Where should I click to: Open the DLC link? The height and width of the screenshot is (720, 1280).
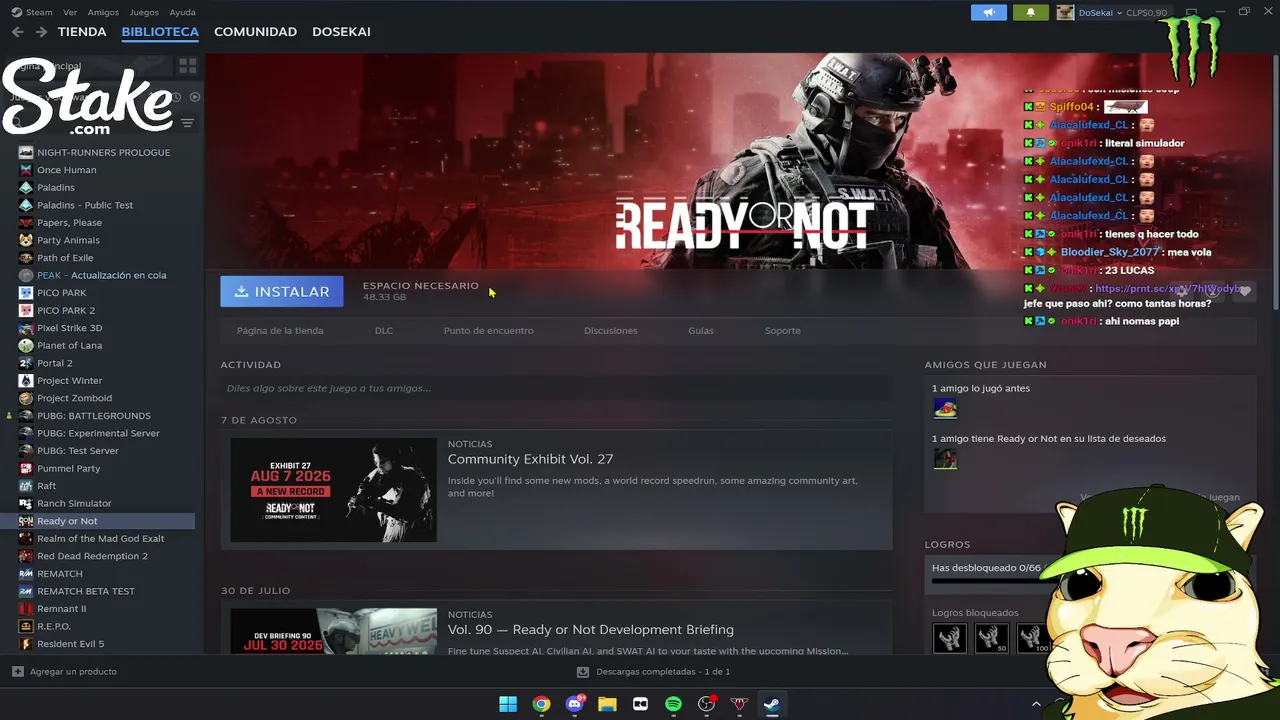click(384, 331)
